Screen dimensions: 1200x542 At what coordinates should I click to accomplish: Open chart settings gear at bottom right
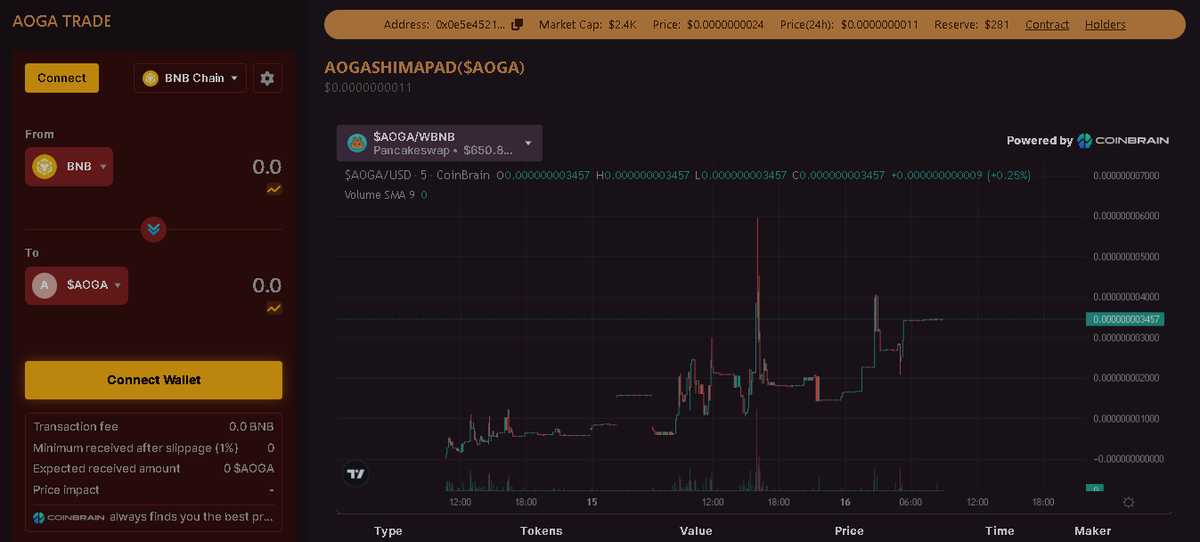coord(1129,502)
